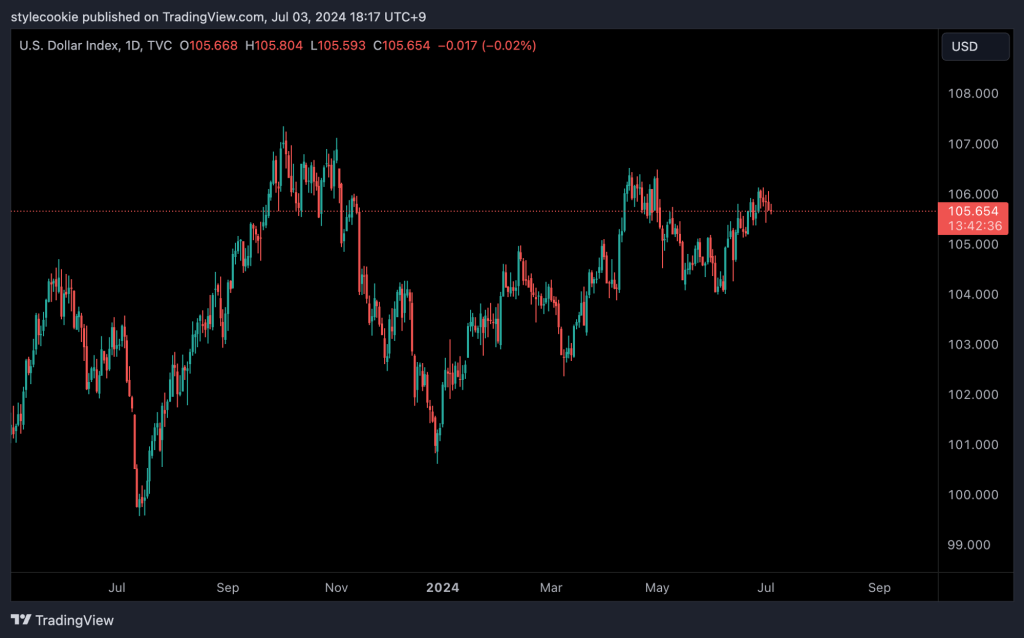This screenshot has height=638, width=1024.
Task: Click the bar countdown timer 13:42:36
Action: tap(974, 226)
